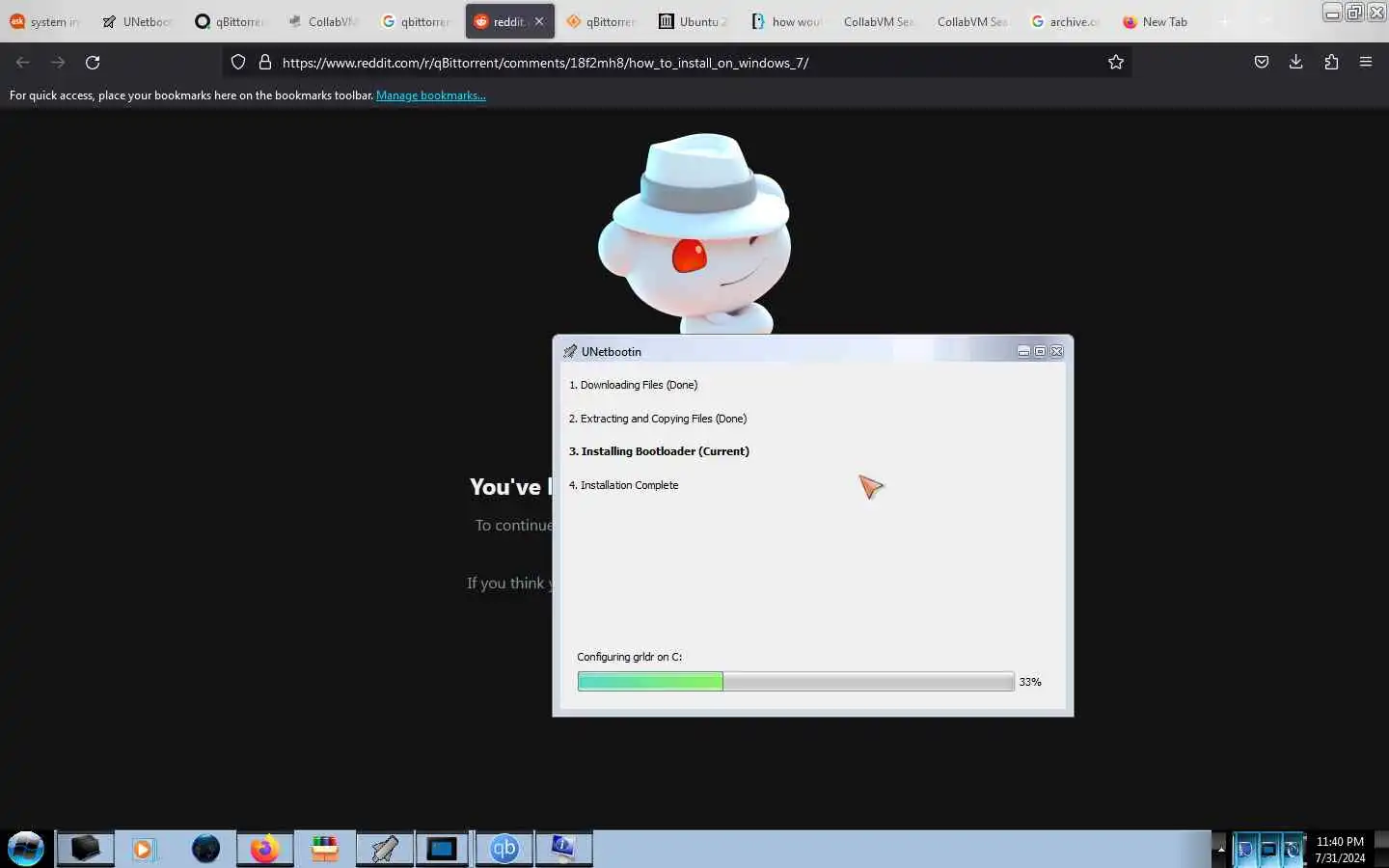Click the Reddit Snoo mascot image
Image resolution: width=1389 pixels, height=868 pixels.
coord(694,234)
